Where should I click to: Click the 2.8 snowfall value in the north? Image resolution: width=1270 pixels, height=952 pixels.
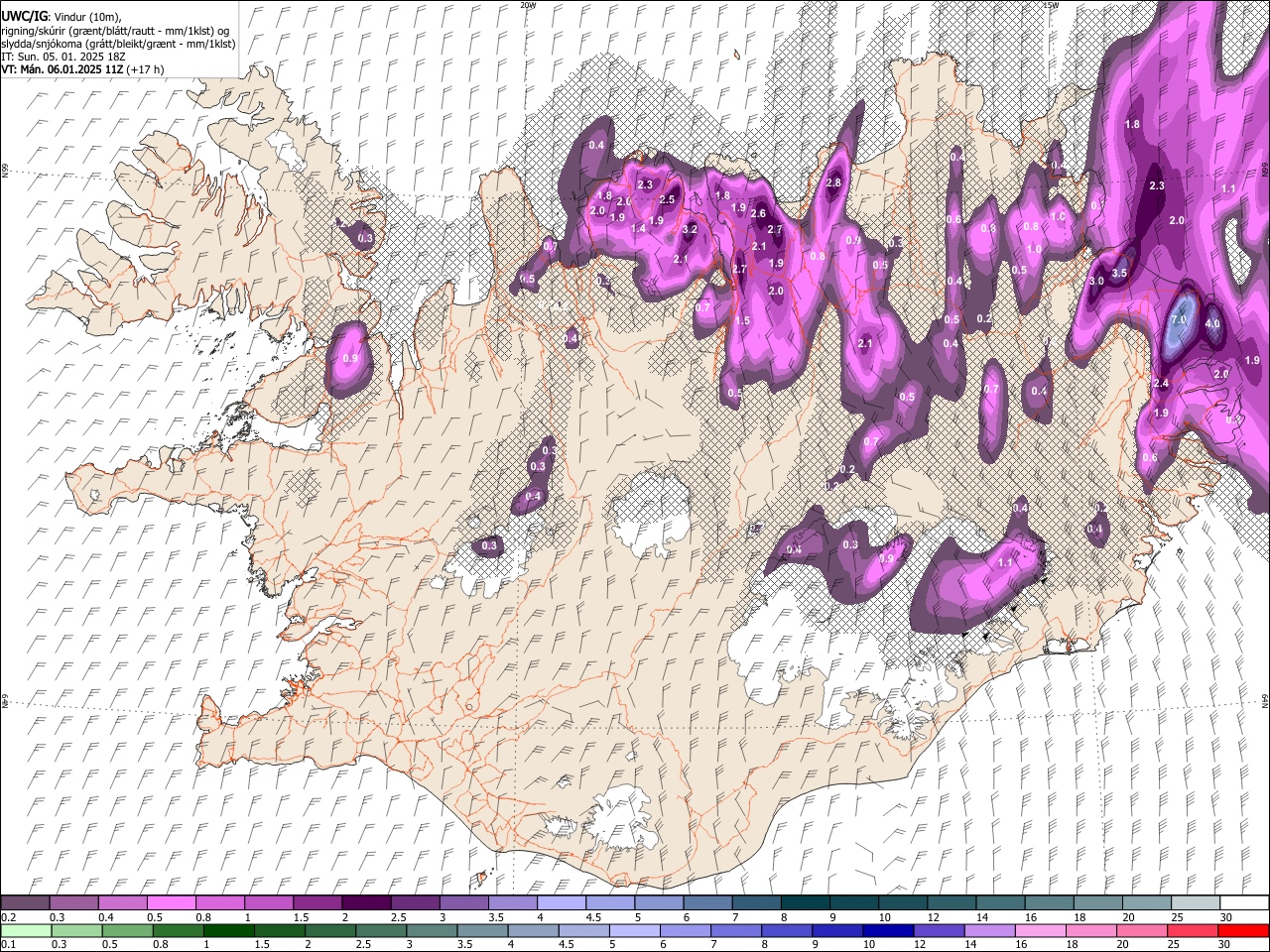(x=833, y=182)
